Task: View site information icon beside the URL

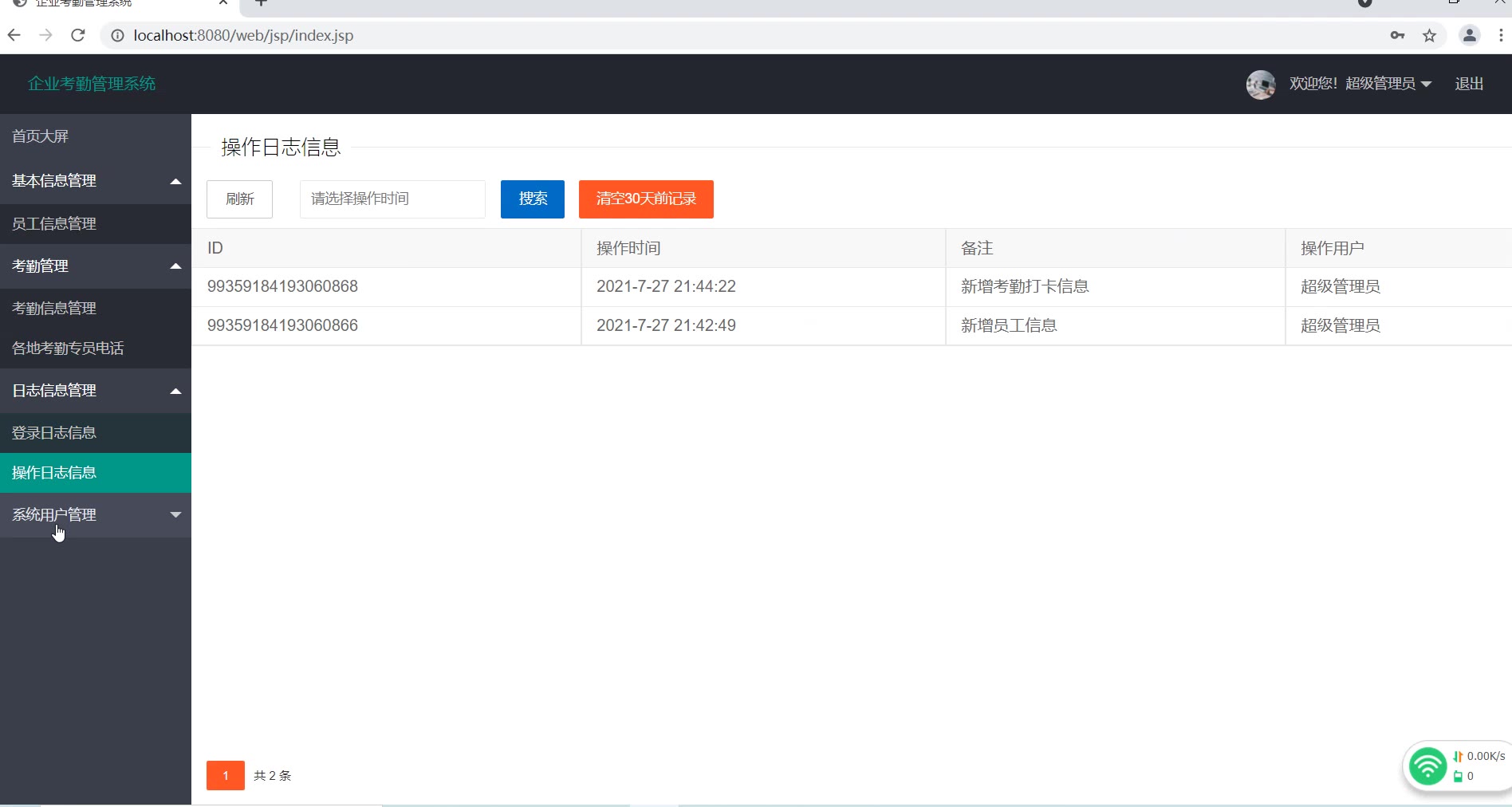Action: pos(117,35)
